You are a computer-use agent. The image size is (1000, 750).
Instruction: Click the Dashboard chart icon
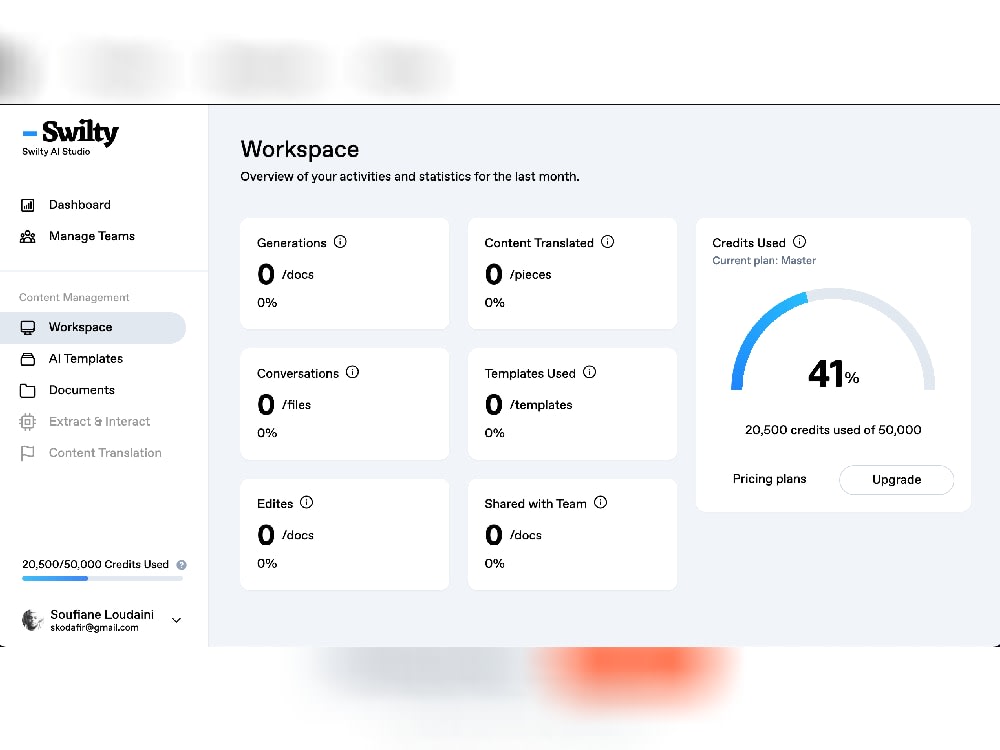tap(27, 205)
